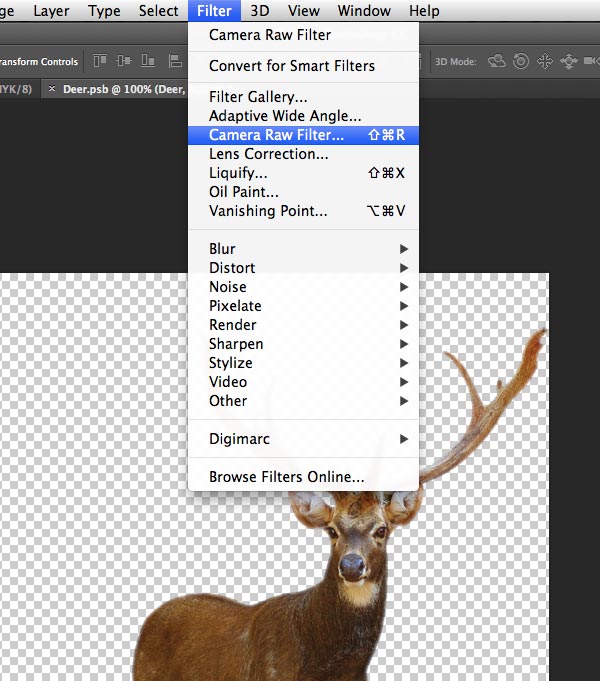This screenshot has height=681, width=600.
Task: Select the 3D Rotate mode icon
Action: coord(497,62)
